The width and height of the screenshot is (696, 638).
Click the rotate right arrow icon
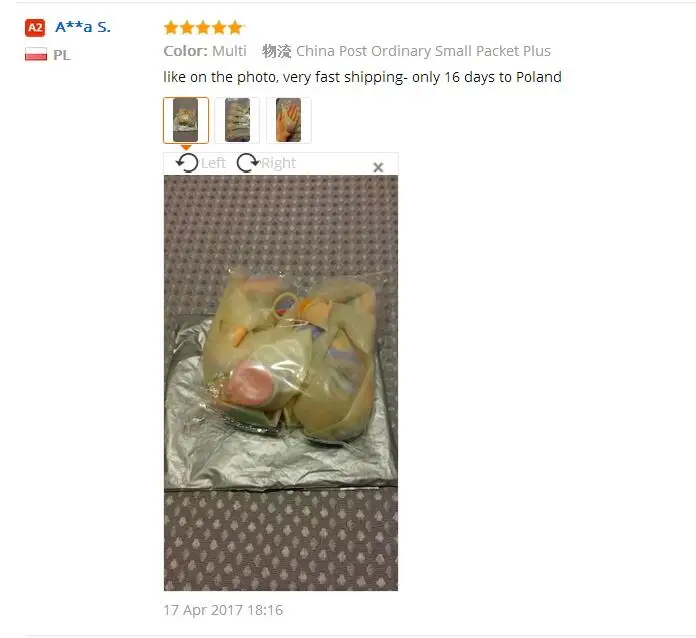tap(248, 162)
